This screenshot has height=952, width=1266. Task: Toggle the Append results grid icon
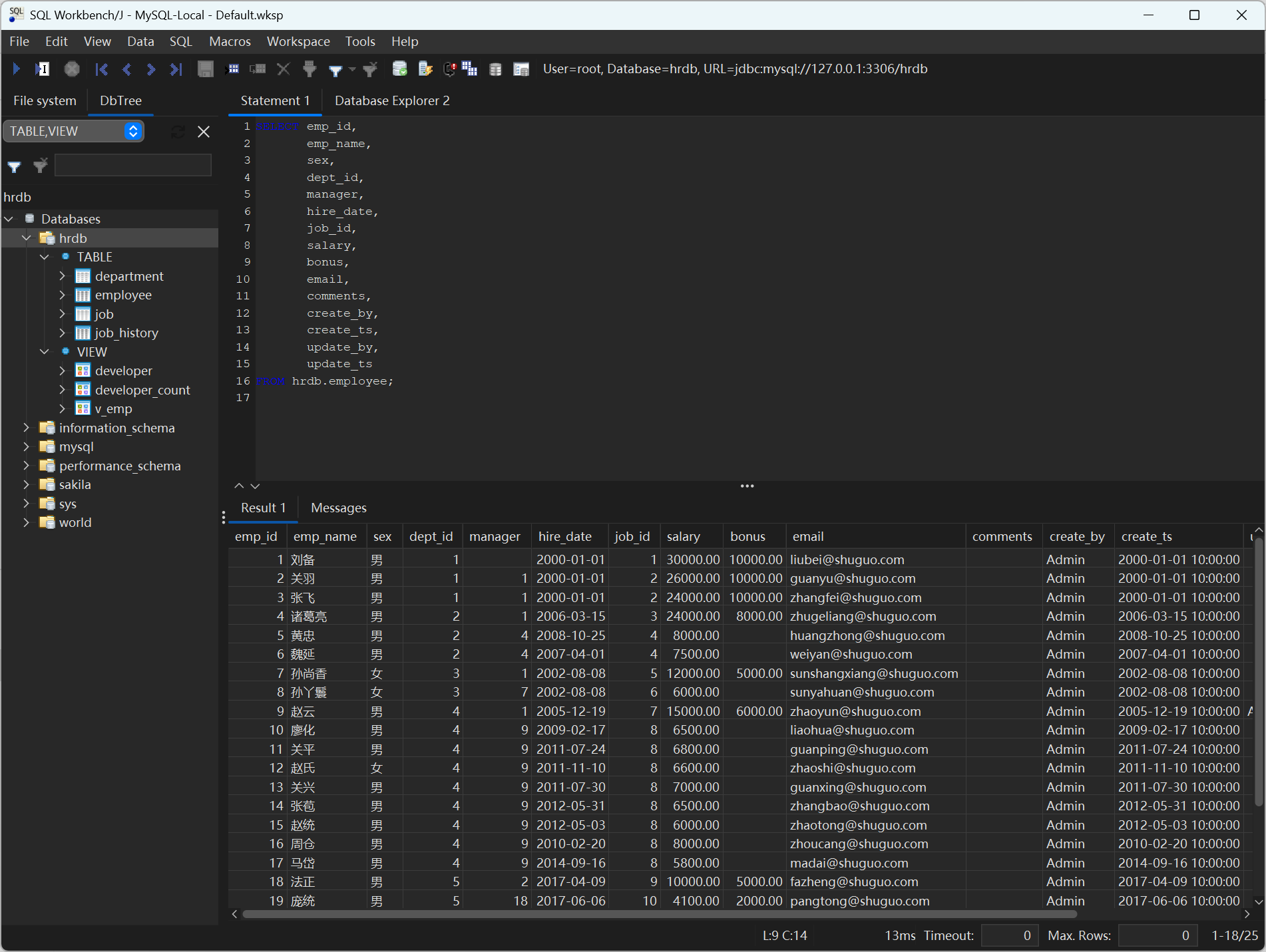click(469, 69)
